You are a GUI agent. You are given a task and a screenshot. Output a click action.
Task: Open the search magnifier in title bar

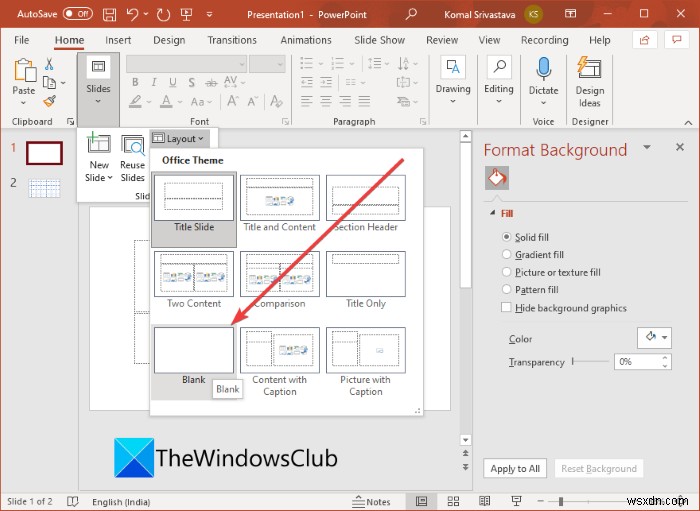pyautogui.click(x=411, y=14)
